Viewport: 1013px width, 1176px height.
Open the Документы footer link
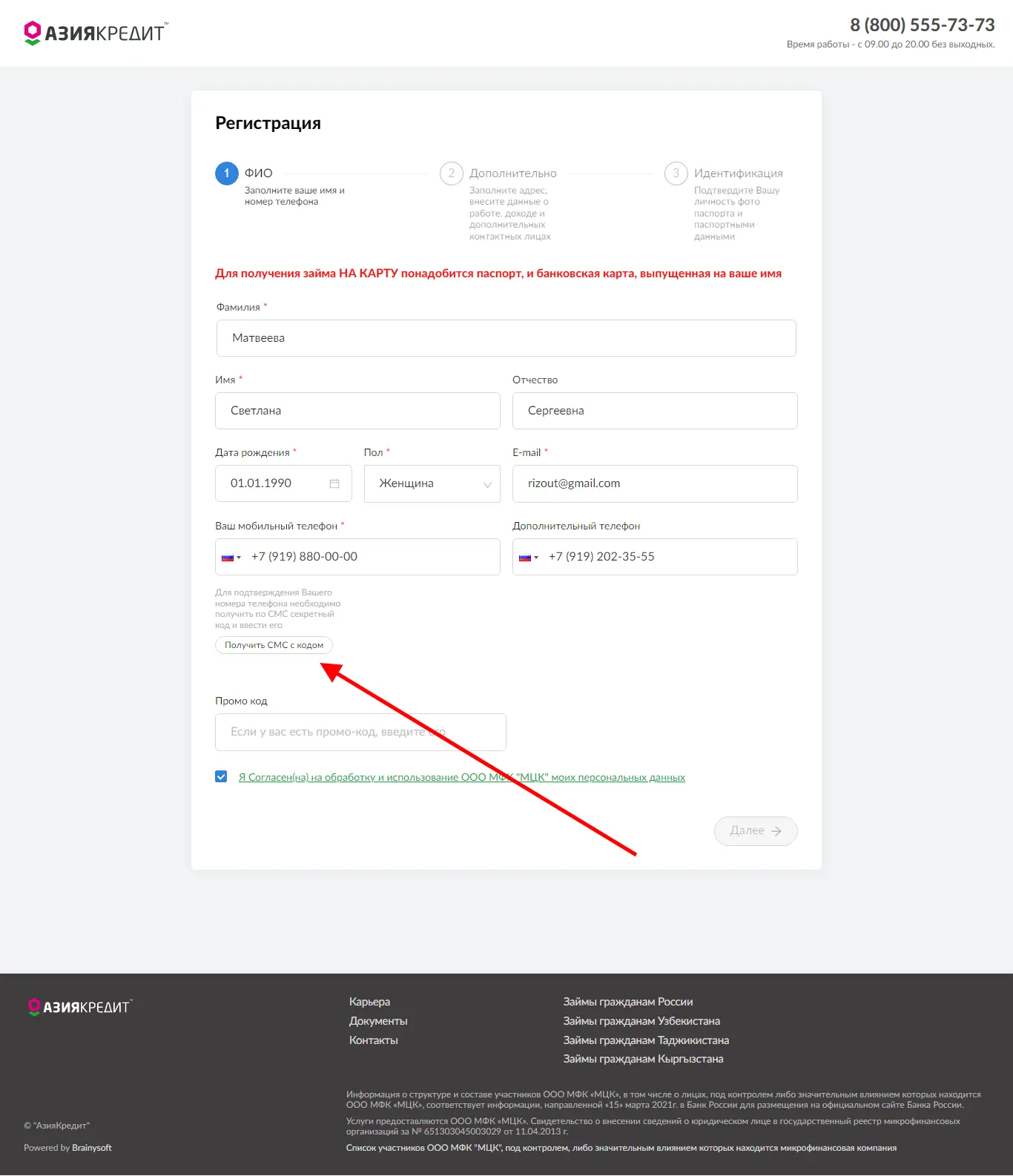click(378, 1021)
